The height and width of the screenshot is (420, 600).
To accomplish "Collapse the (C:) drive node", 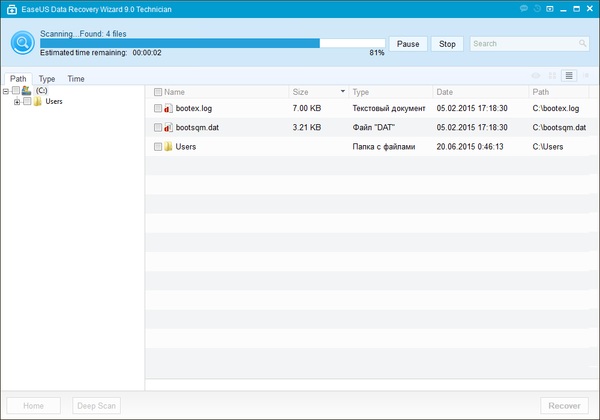I will click(6, 91).
